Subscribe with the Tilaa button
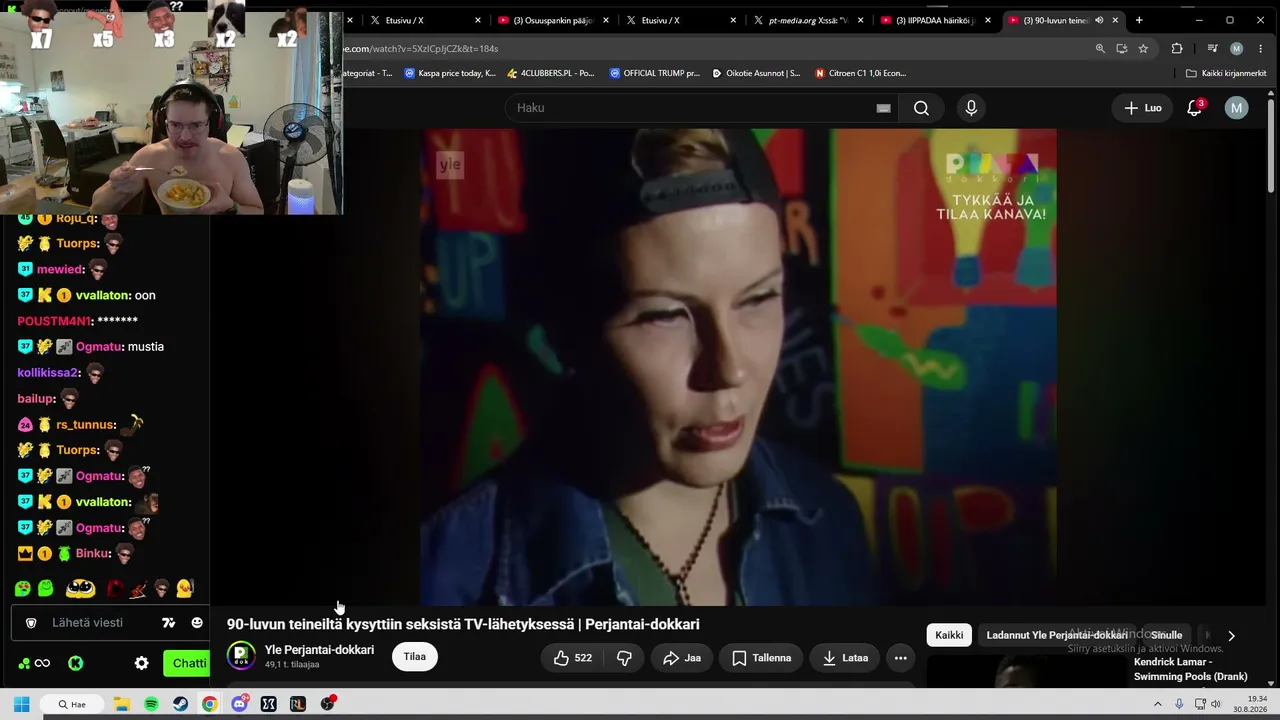Viewport: 1280px width, 720px height. (x=414, y=657)
